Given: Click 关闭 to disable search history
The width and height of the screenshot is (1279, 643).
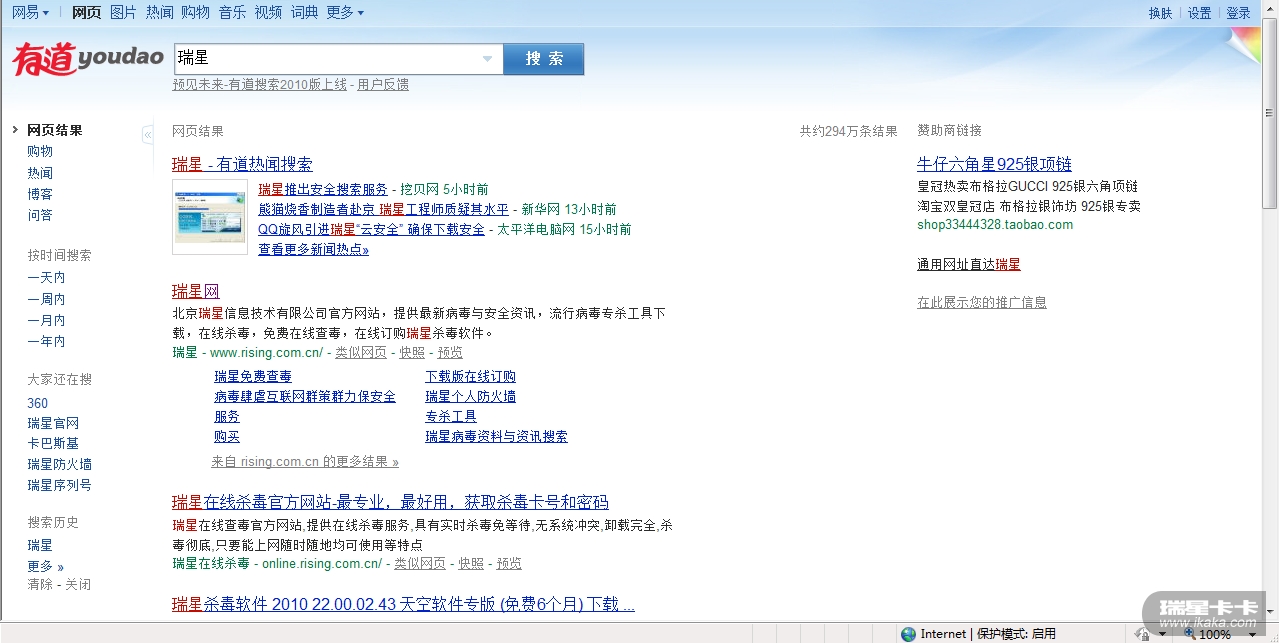Looking at the screenshot, I should [78, 584].
